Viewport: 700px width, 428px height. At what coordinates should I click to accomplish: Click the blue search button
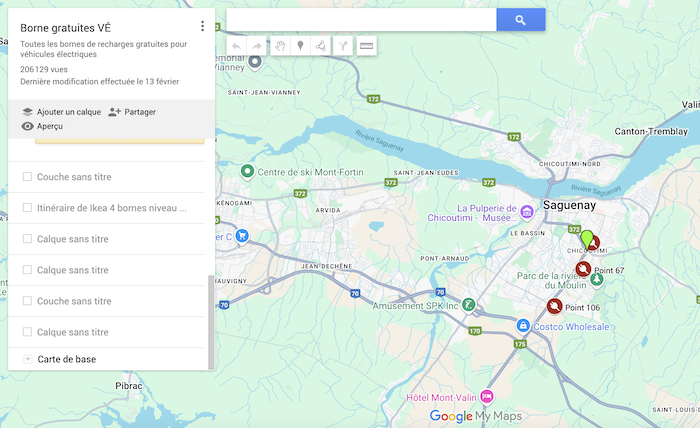point(520,20)
